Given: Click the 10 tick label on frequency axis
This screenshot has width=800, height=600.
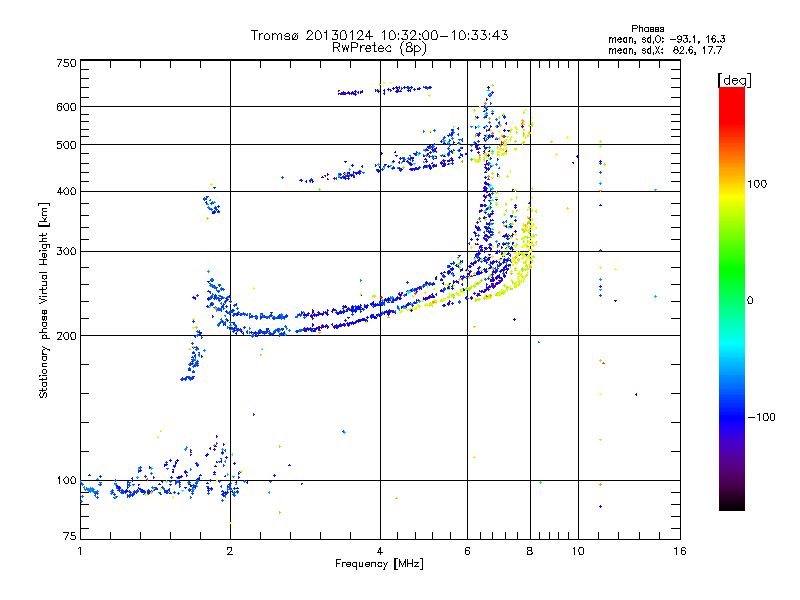Looking at the screenshot, I should point(578,551).
